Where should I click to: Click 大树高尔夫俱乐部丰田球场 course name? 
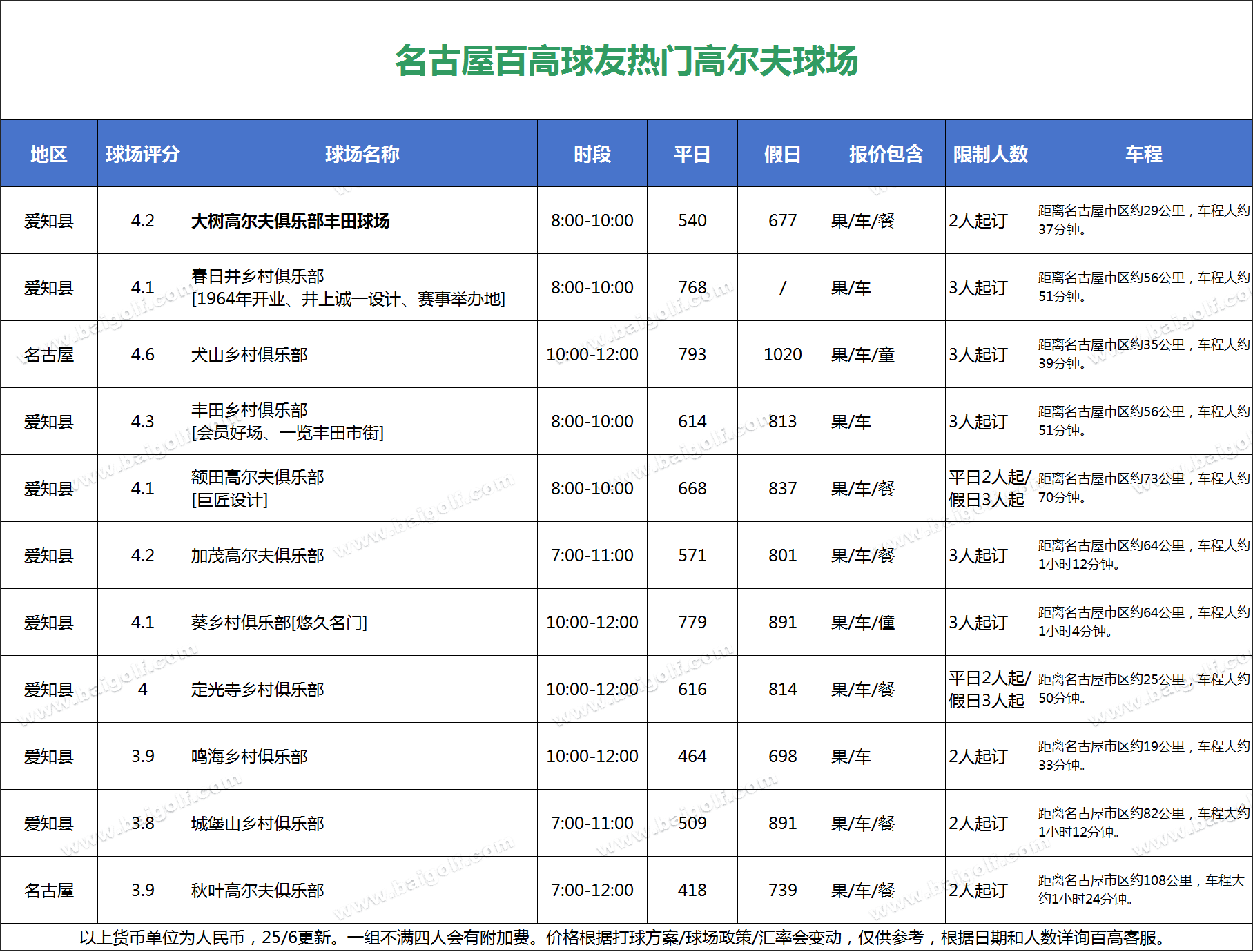point(291,221)
